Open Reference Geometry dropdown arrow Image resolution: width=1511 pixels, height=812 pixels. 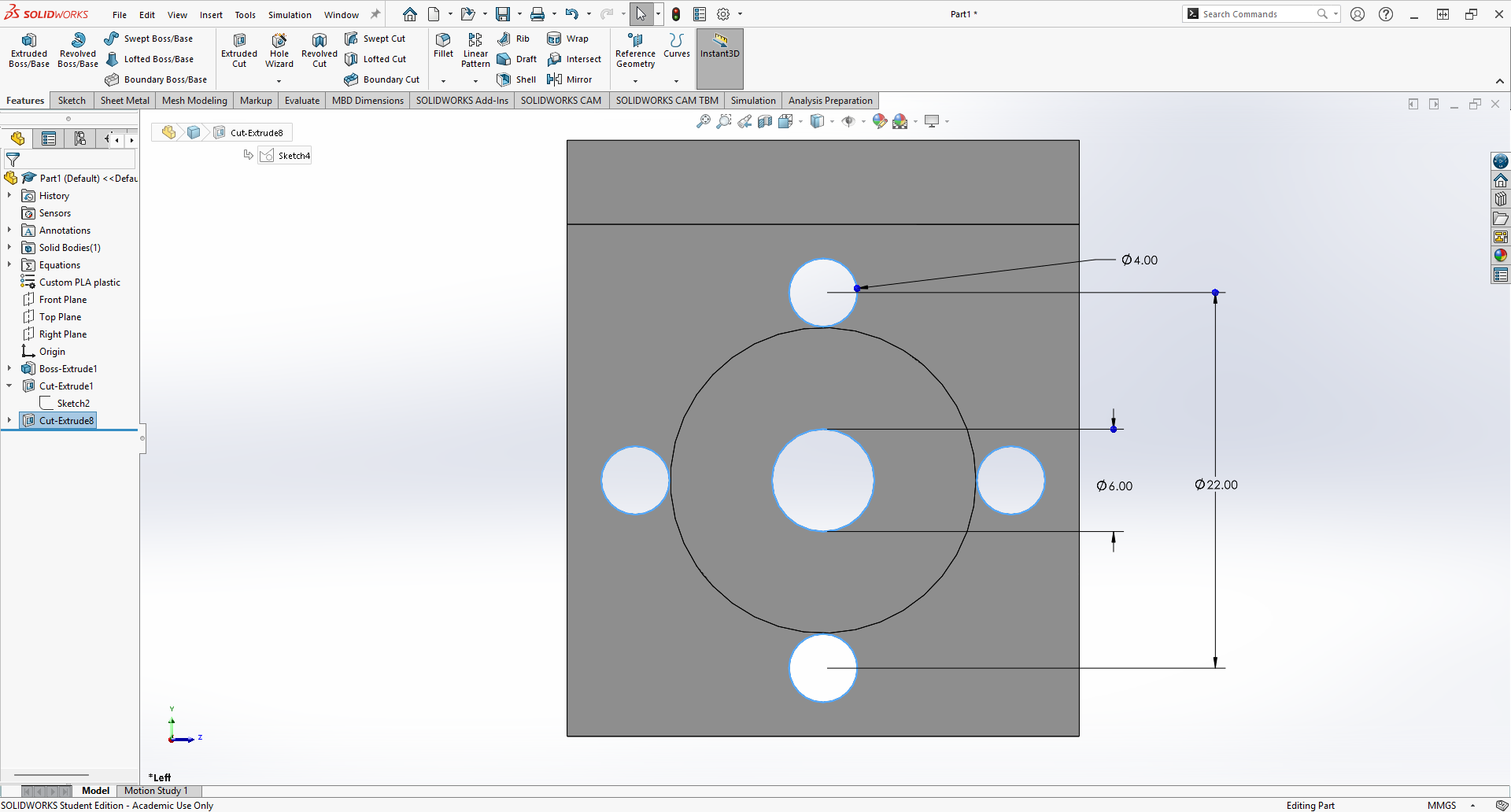coord(635,81)
